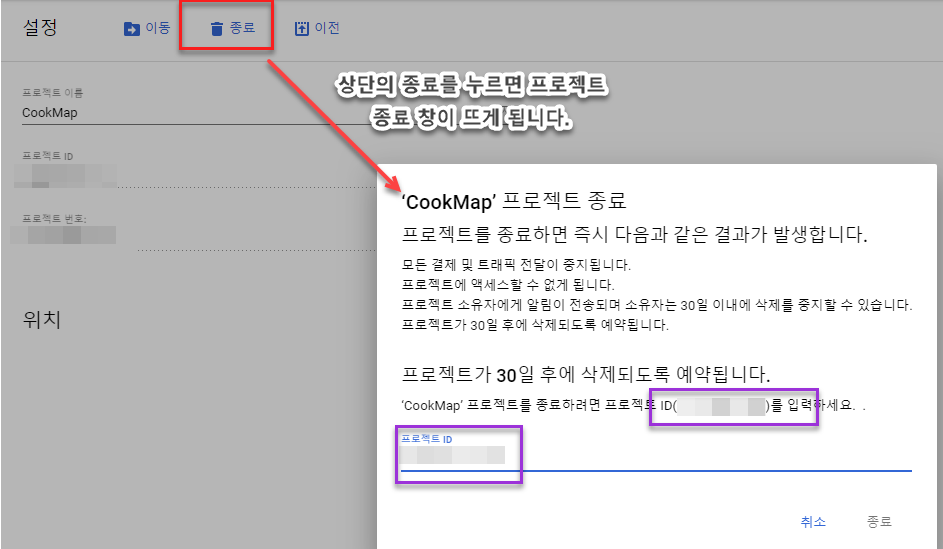
Task: Click the 종료 trash can icon
Action: 217,28
